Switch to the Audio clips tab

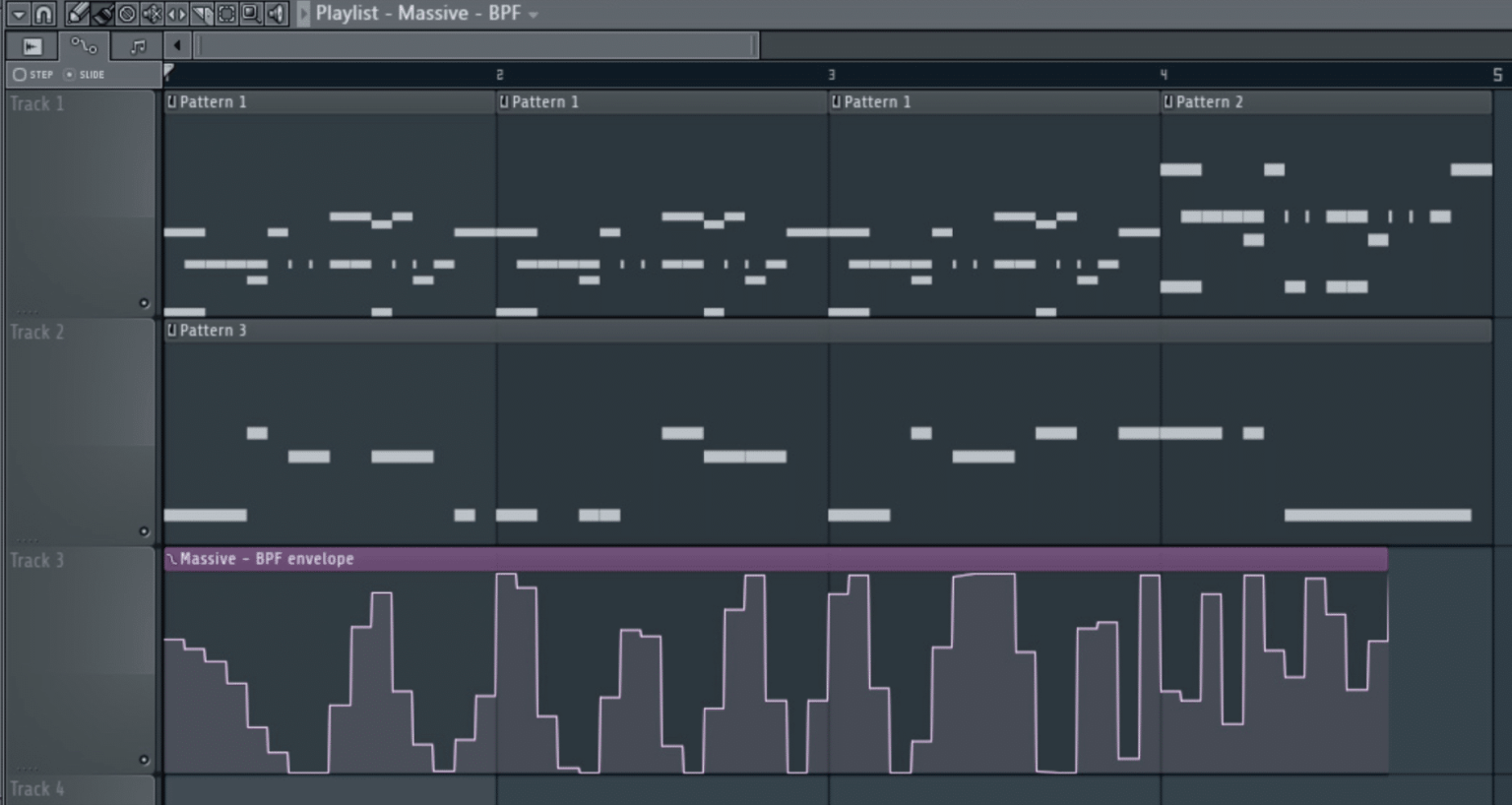[32, 45]
